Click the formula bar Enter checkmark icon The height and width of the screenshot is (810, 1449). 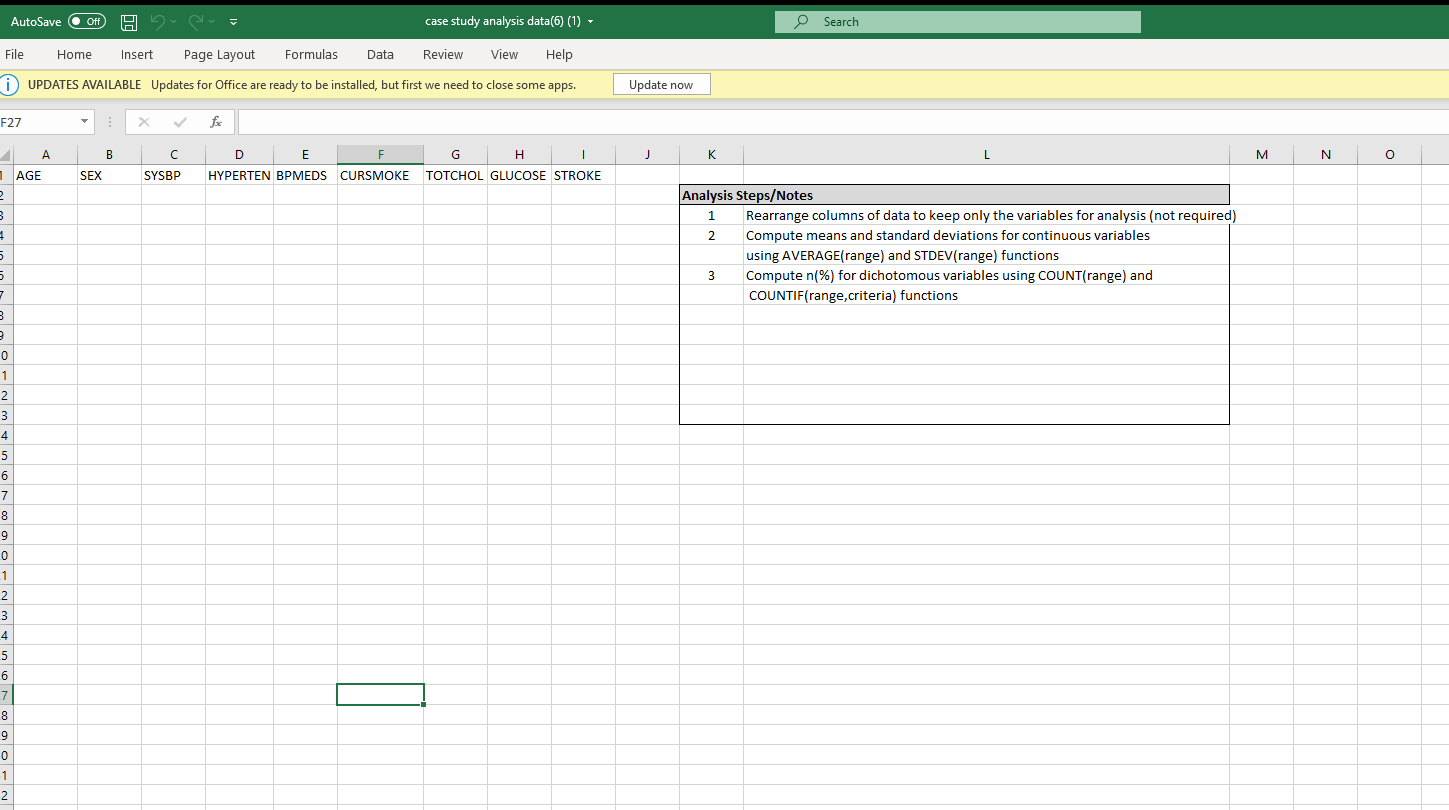point(179,122)
